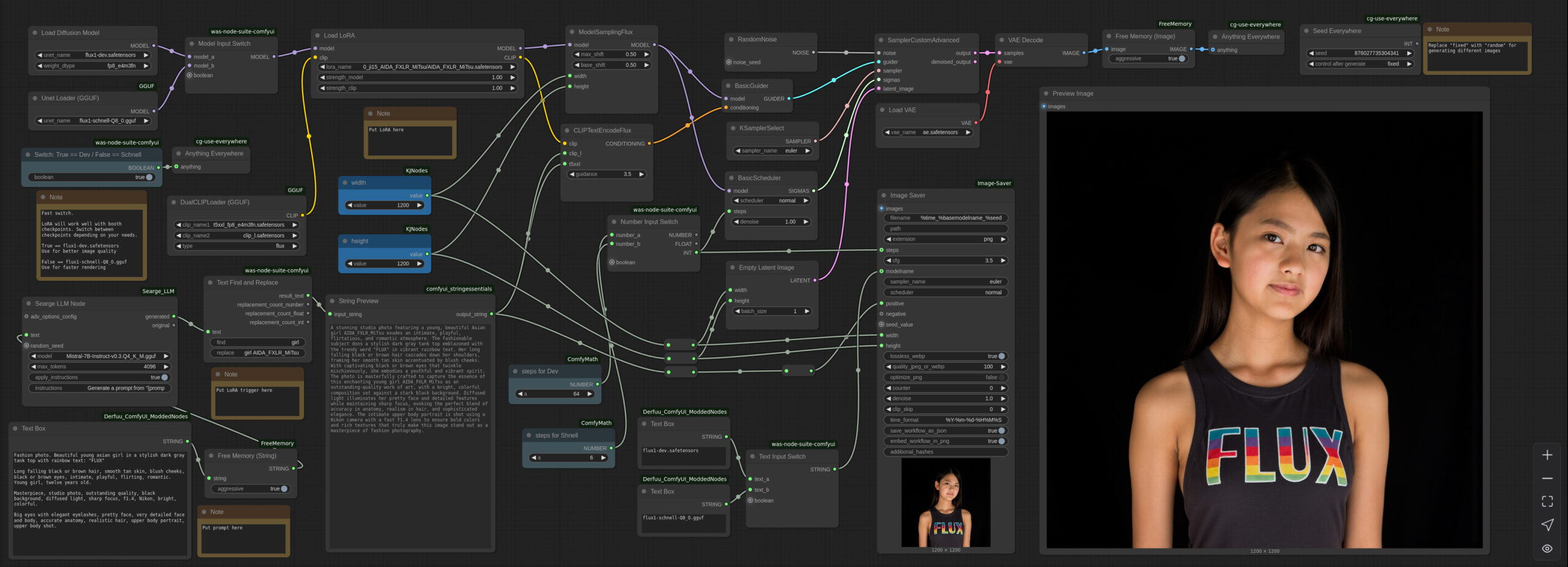Click the find field in Text Find and Replace
Screen dimensions: 1568x567
[x=258, y=343]
